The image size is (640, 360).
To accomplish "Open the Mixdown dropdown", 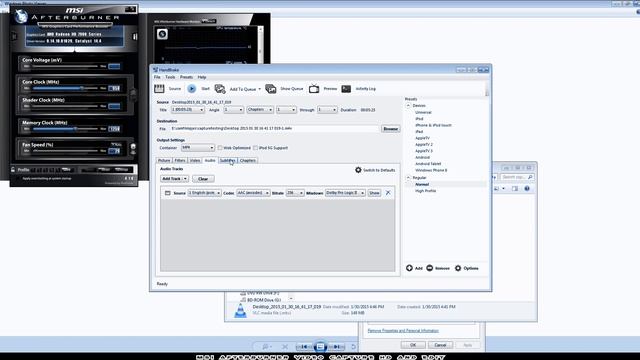I will (x=345, y=193).
